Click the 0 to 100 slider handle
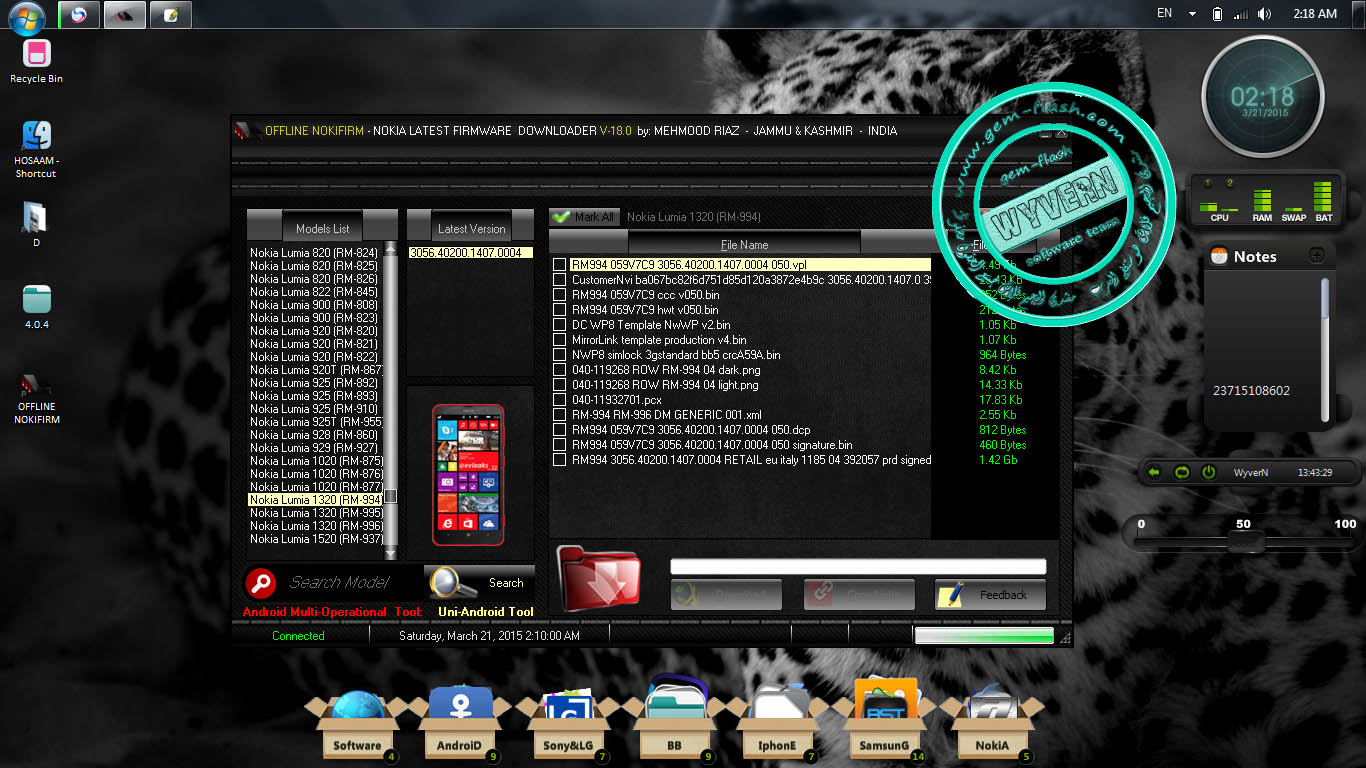Image resolution: width=1366 pixels, height=768 pixels. tap(1246, 542)
